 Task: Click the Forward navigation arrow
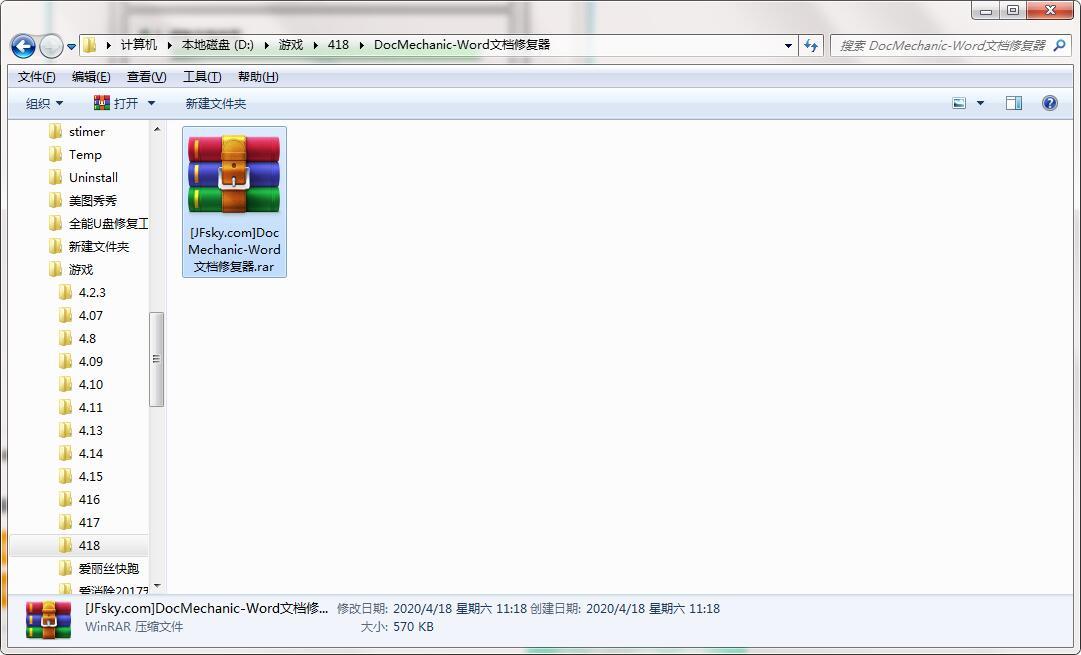point(51,46)
